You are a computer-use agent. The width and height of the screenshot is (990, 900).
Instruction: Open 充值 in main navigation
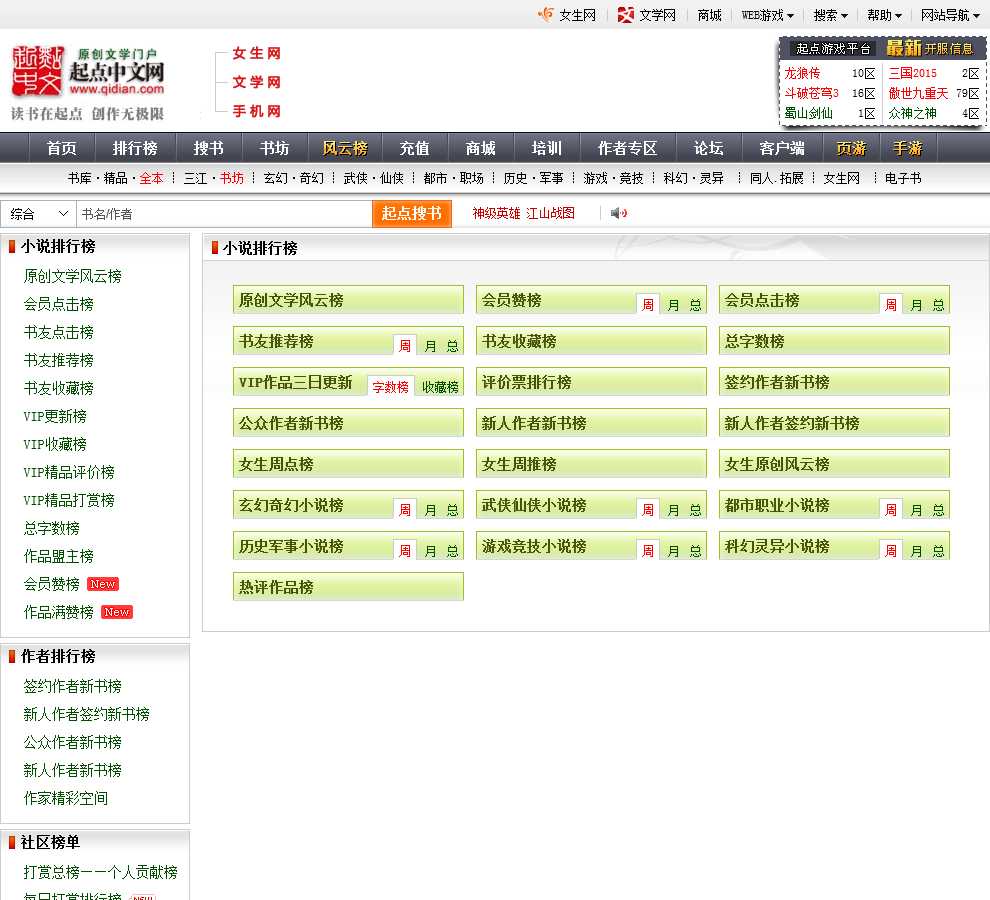(x=414, y=148)
